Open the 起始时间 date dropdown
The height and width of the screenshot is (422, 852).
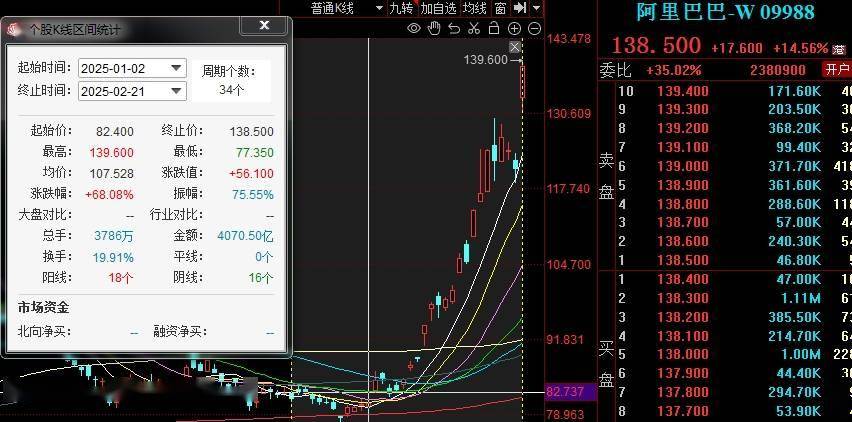click(x=176, y=68)
